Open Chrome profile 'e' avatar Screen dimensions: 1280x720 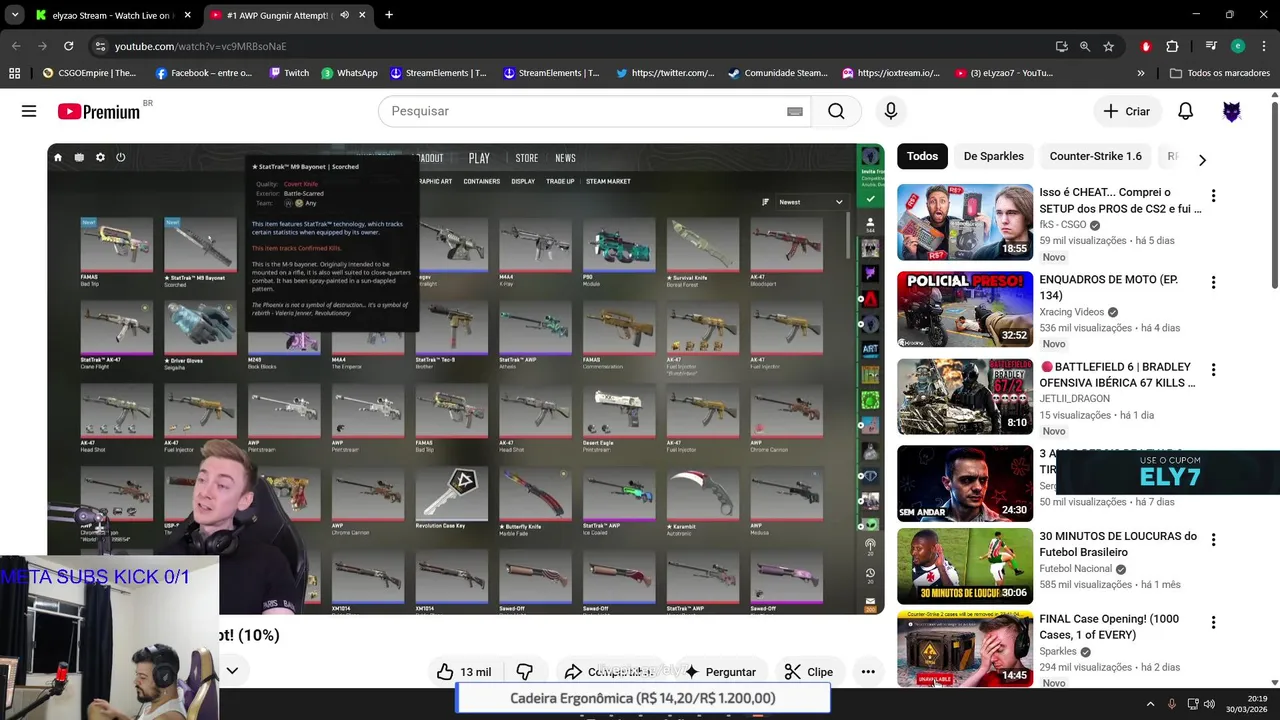tap(1238, 46)
